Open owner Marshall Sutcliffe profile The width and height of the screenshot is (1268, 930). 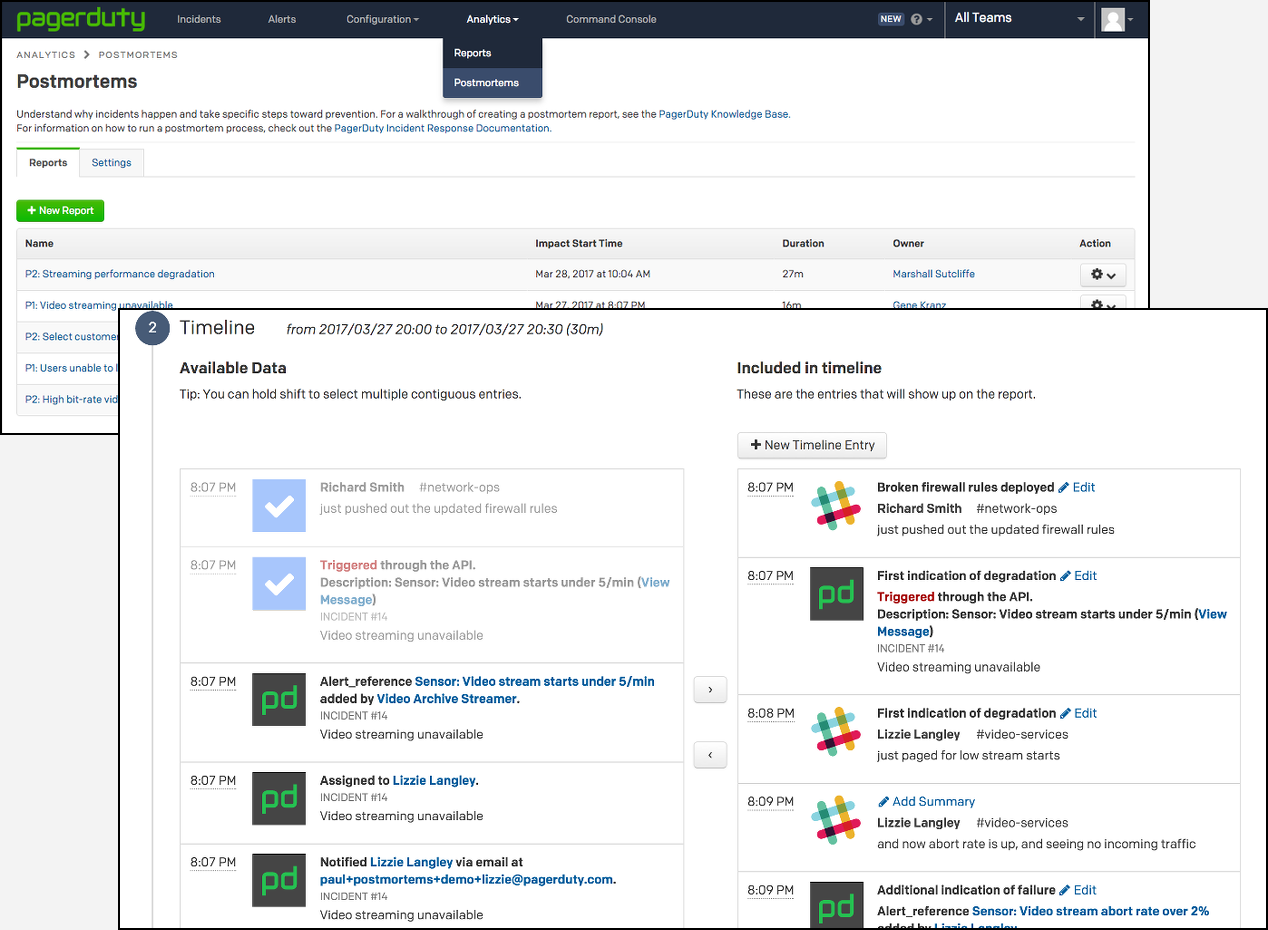(934, 274)
